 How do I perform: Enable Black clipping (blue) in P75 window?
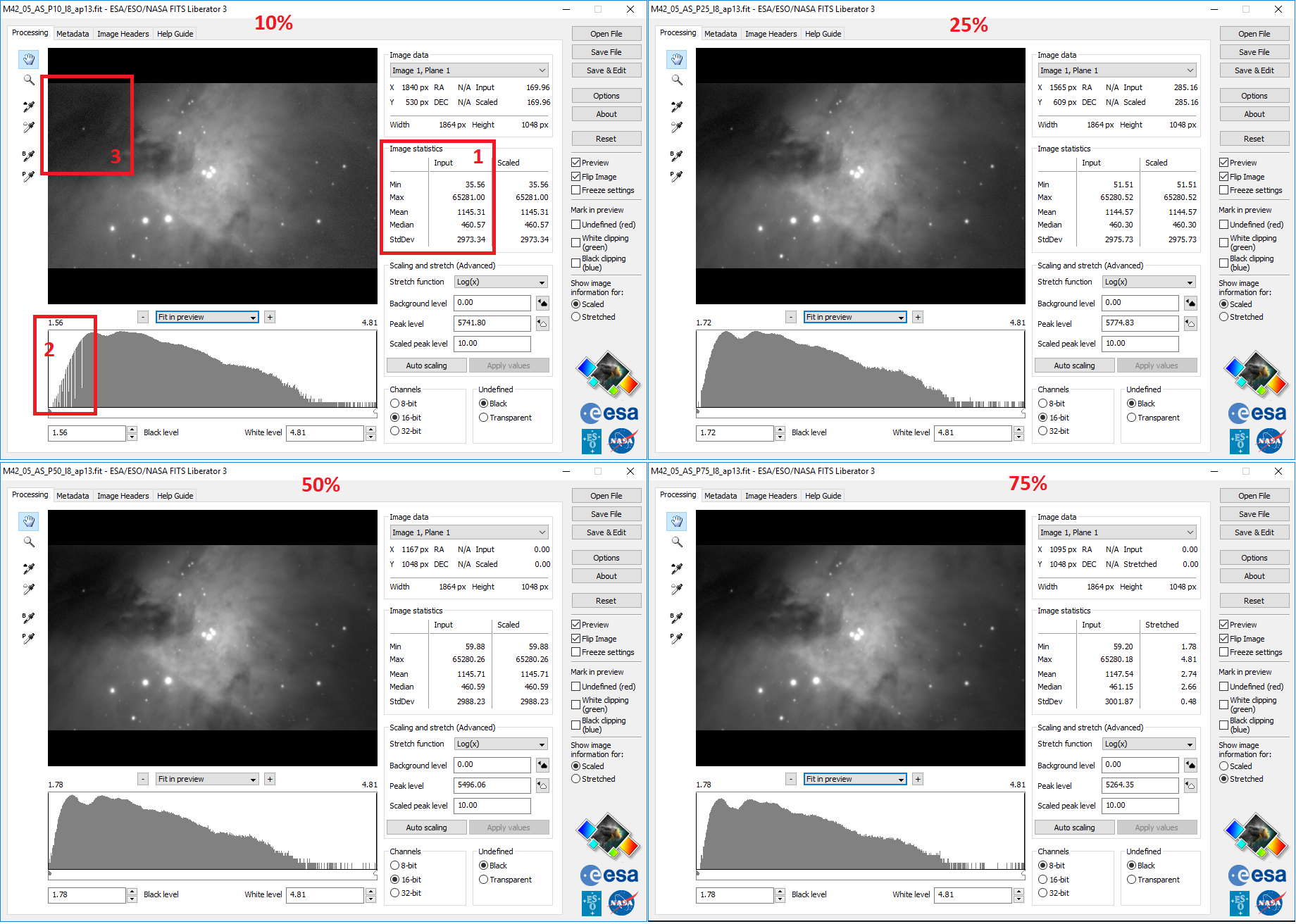(1224, 725)
